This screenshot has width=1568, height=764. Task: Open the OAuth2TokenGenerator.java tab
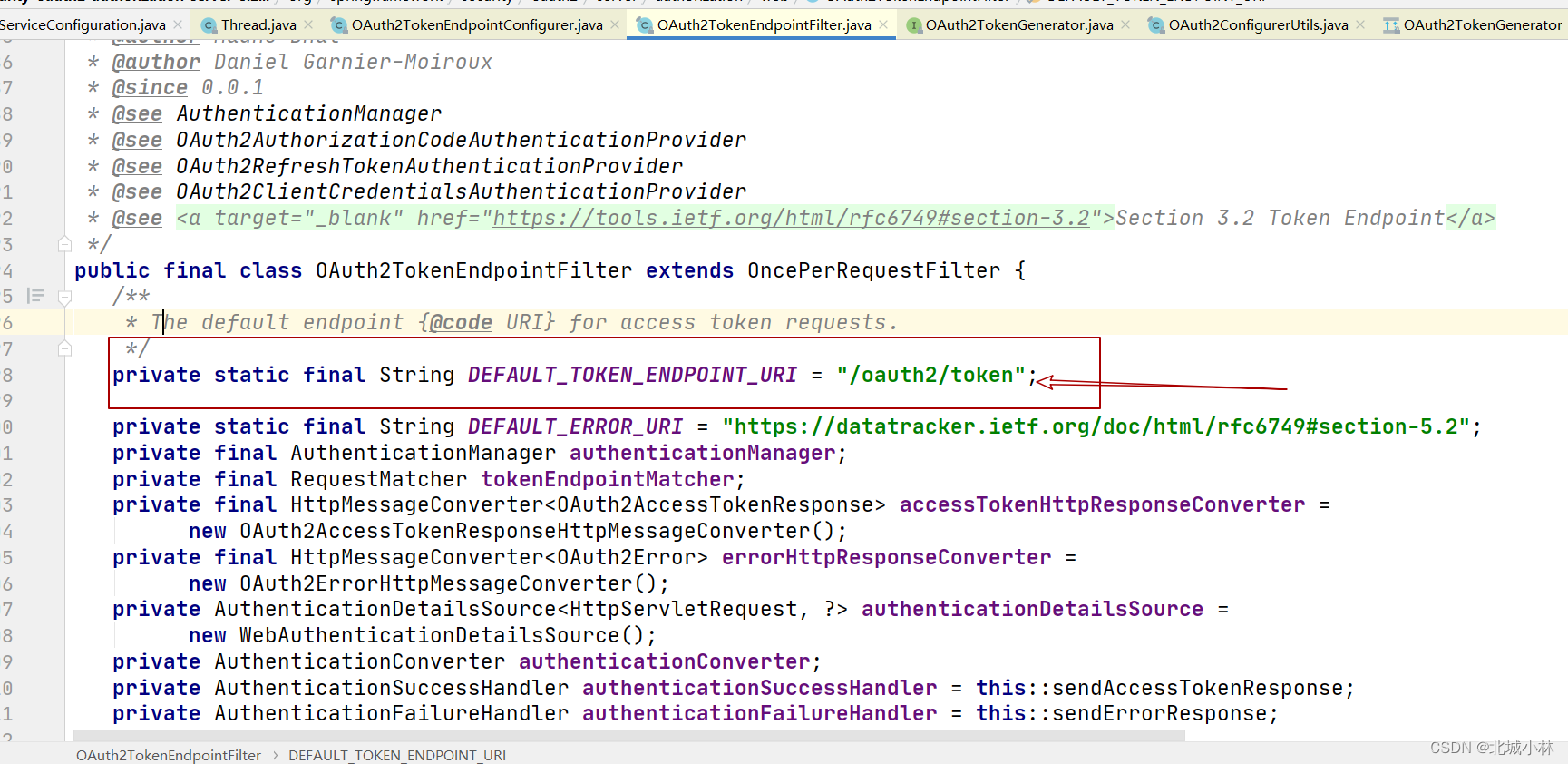(1018, 25)
